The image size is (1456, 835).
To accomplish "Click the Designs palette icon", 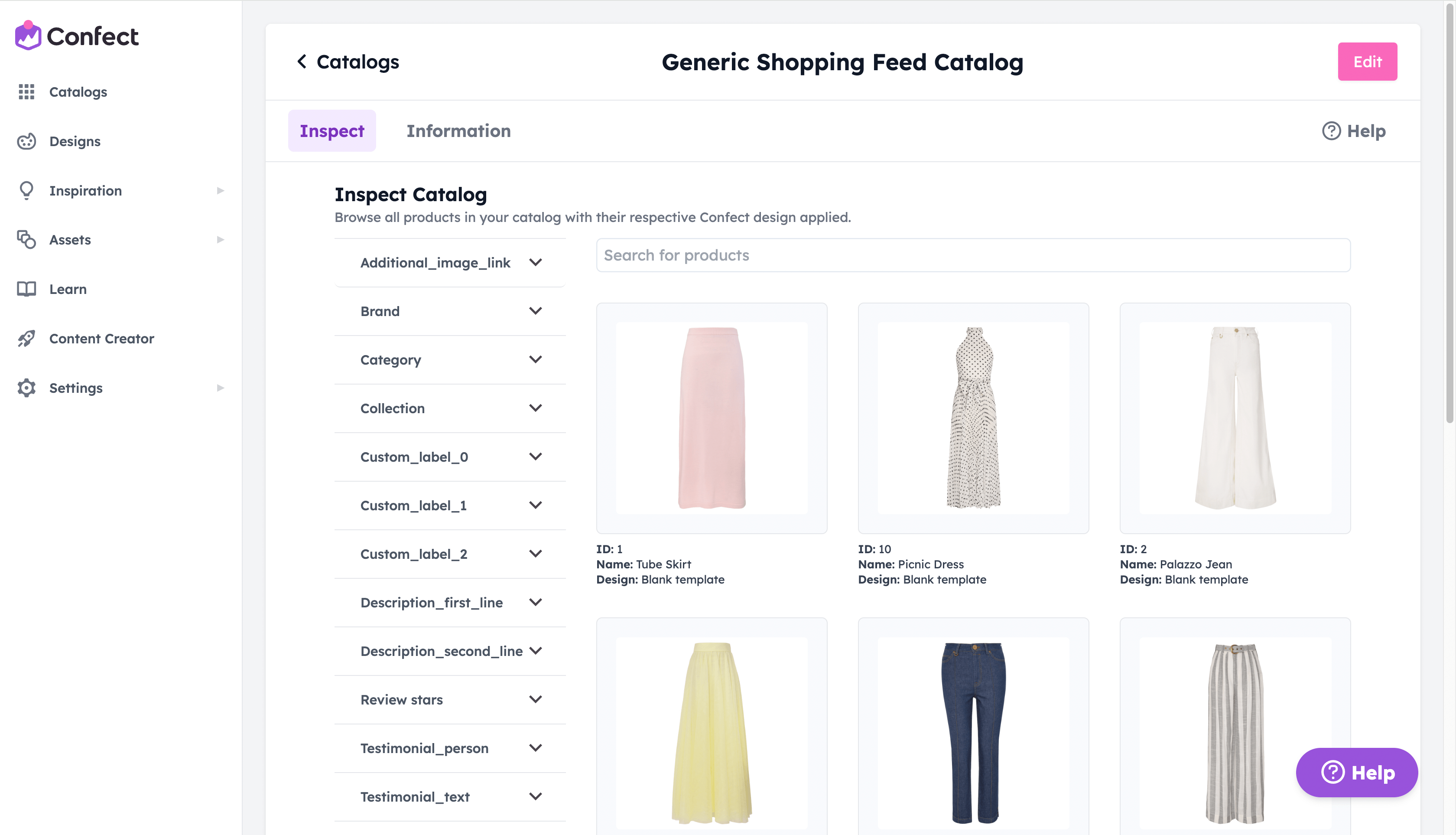I will click(26, 141).
